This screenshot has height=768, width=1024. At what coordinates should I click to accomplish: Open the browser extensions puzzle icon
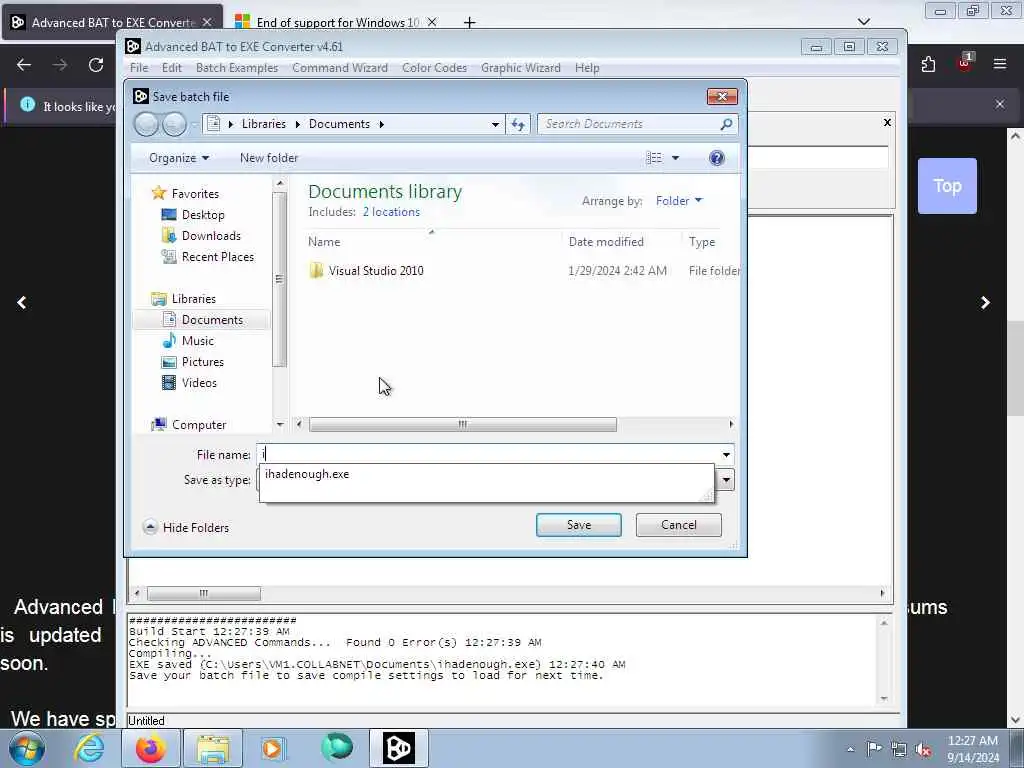928,65
